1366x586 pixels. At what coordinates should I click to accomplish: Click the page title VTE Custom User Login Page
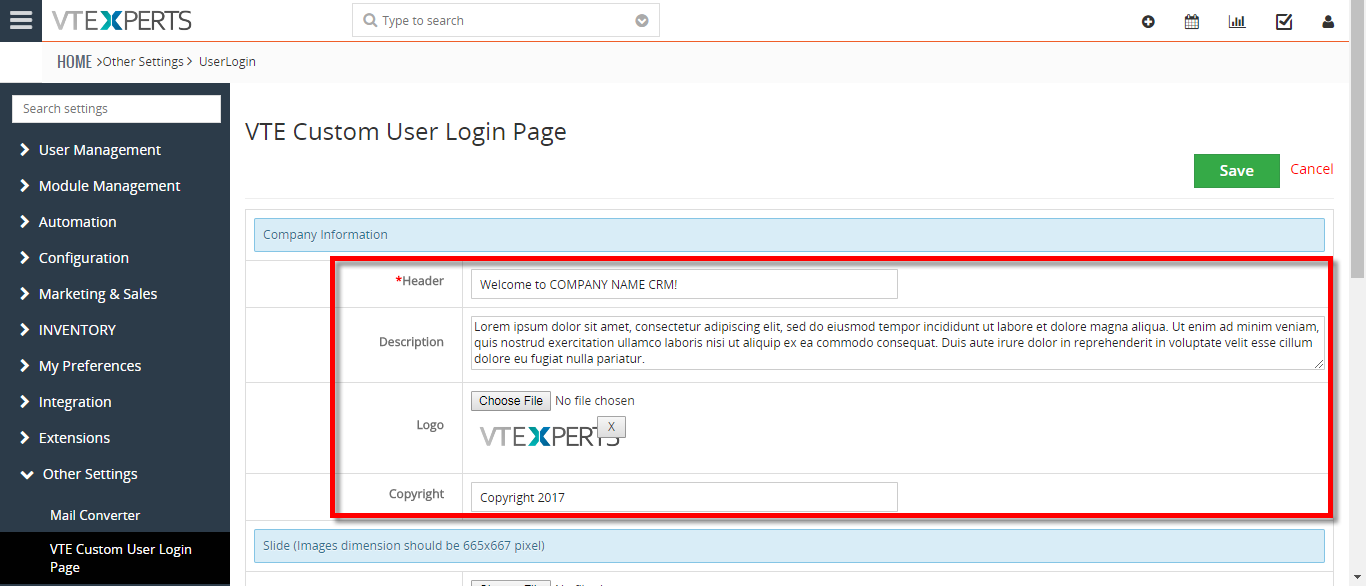(x=406, y=131)
